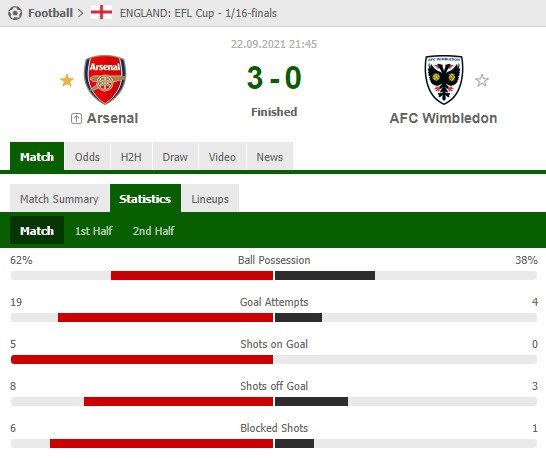Select the Draw tab
The height and width of the screenshot is (459, 546).
coord(175,156)
